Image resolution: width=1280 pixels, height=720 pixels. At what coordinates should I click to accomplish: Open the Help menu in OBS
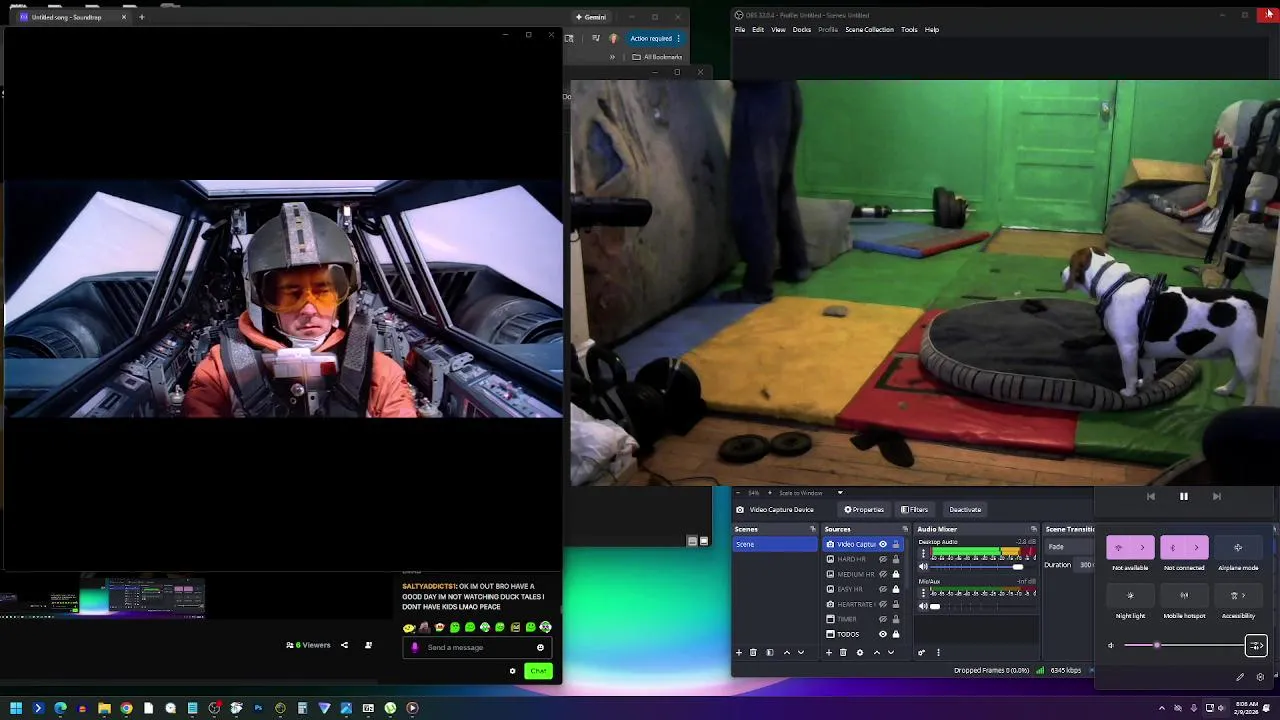(x=932, y=29)
